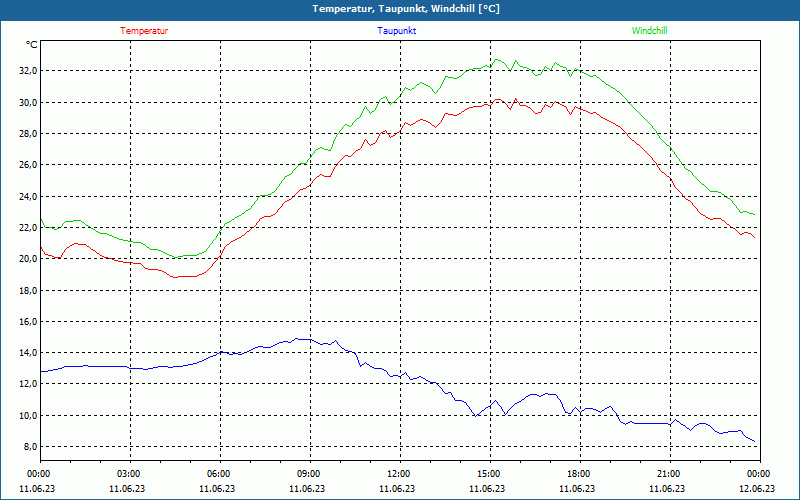This screenshot has height=500, width=800.
Task: Click the 09:00 time axis label
Action: coord(307,474)
